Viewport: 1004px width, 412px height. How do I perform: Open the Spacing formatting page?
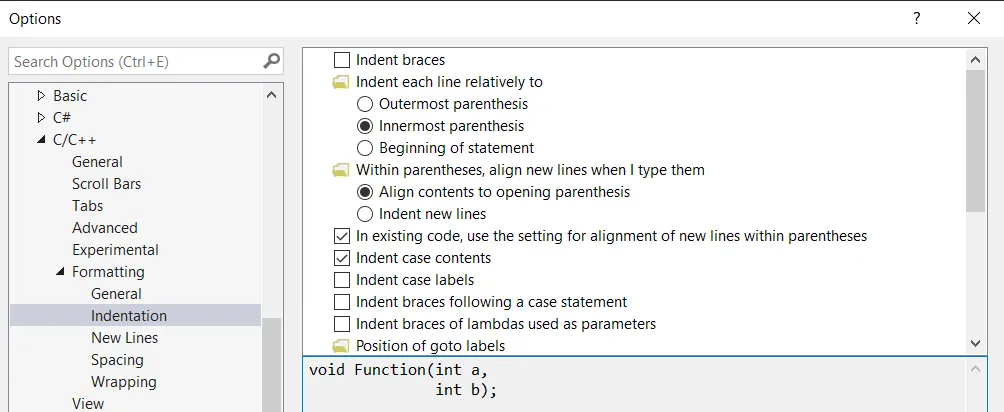pos(117,360)
